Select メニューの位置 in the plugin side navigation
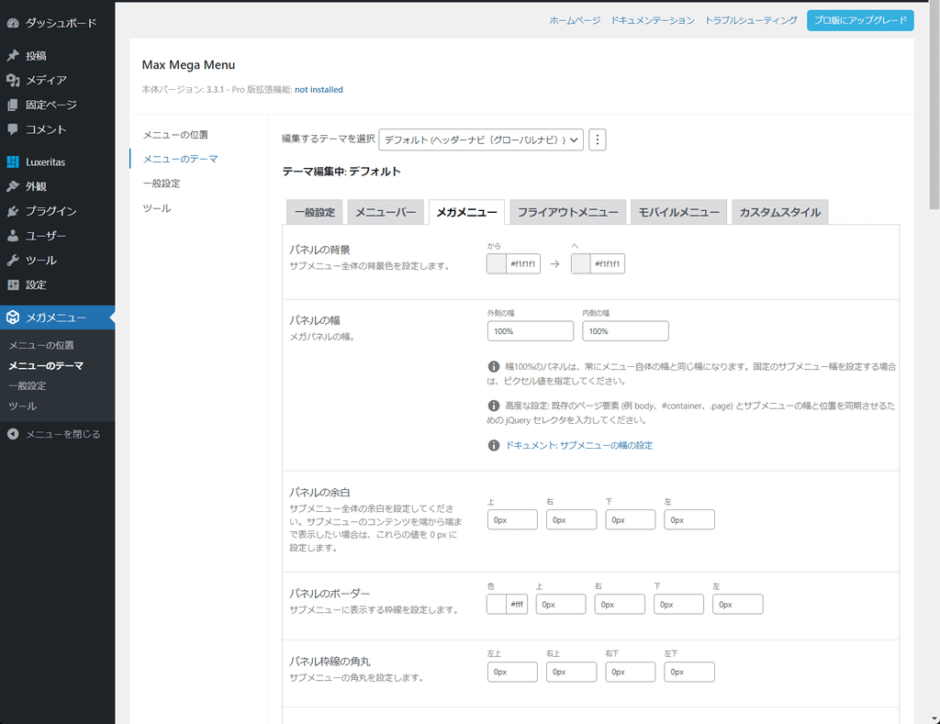This screenshot has width=940, height=724. click(176, 135)
